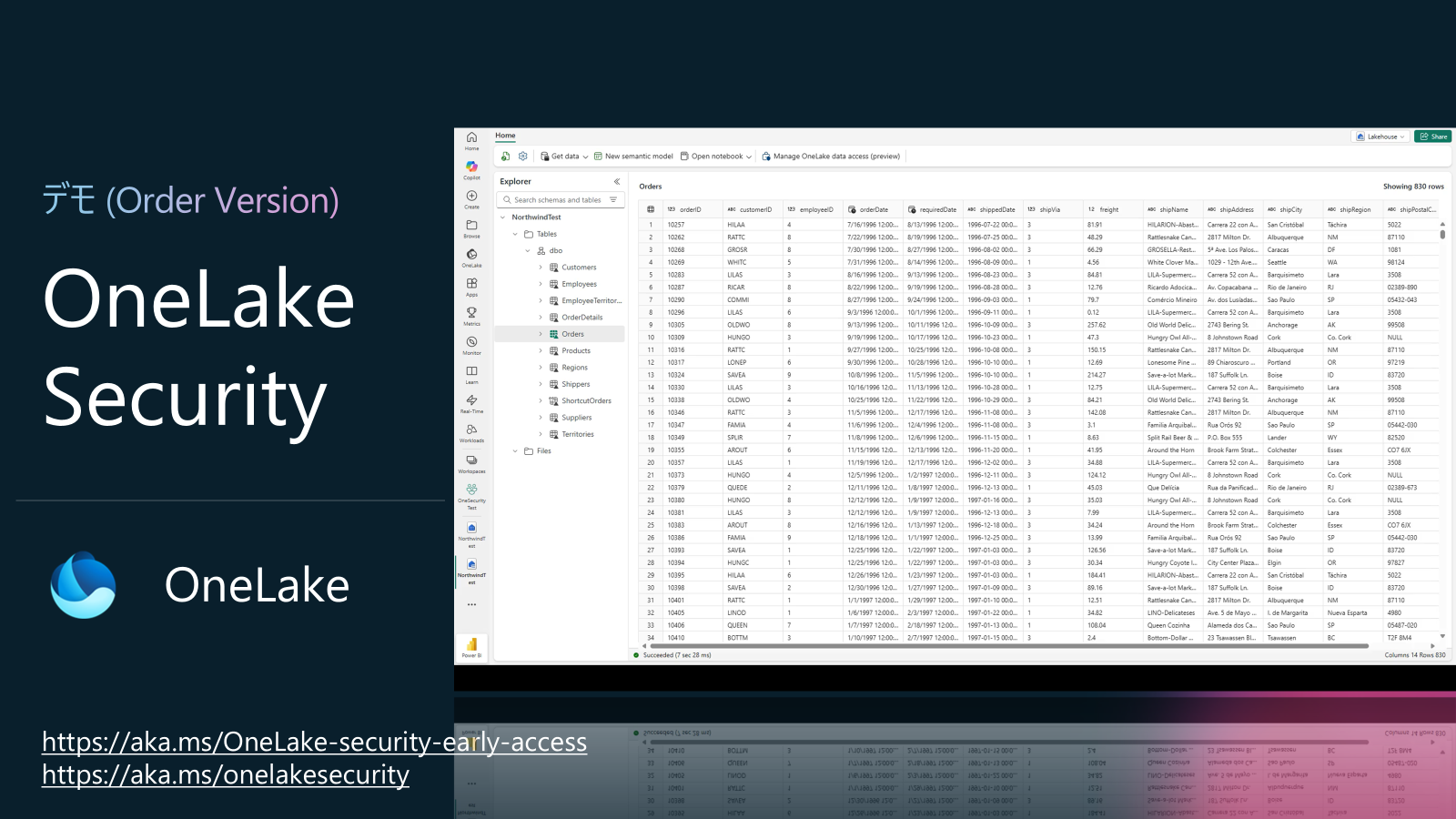Select the Shippers table in Explorer
This screenshot has height=819, width=1456.
(x=576, y=384)
